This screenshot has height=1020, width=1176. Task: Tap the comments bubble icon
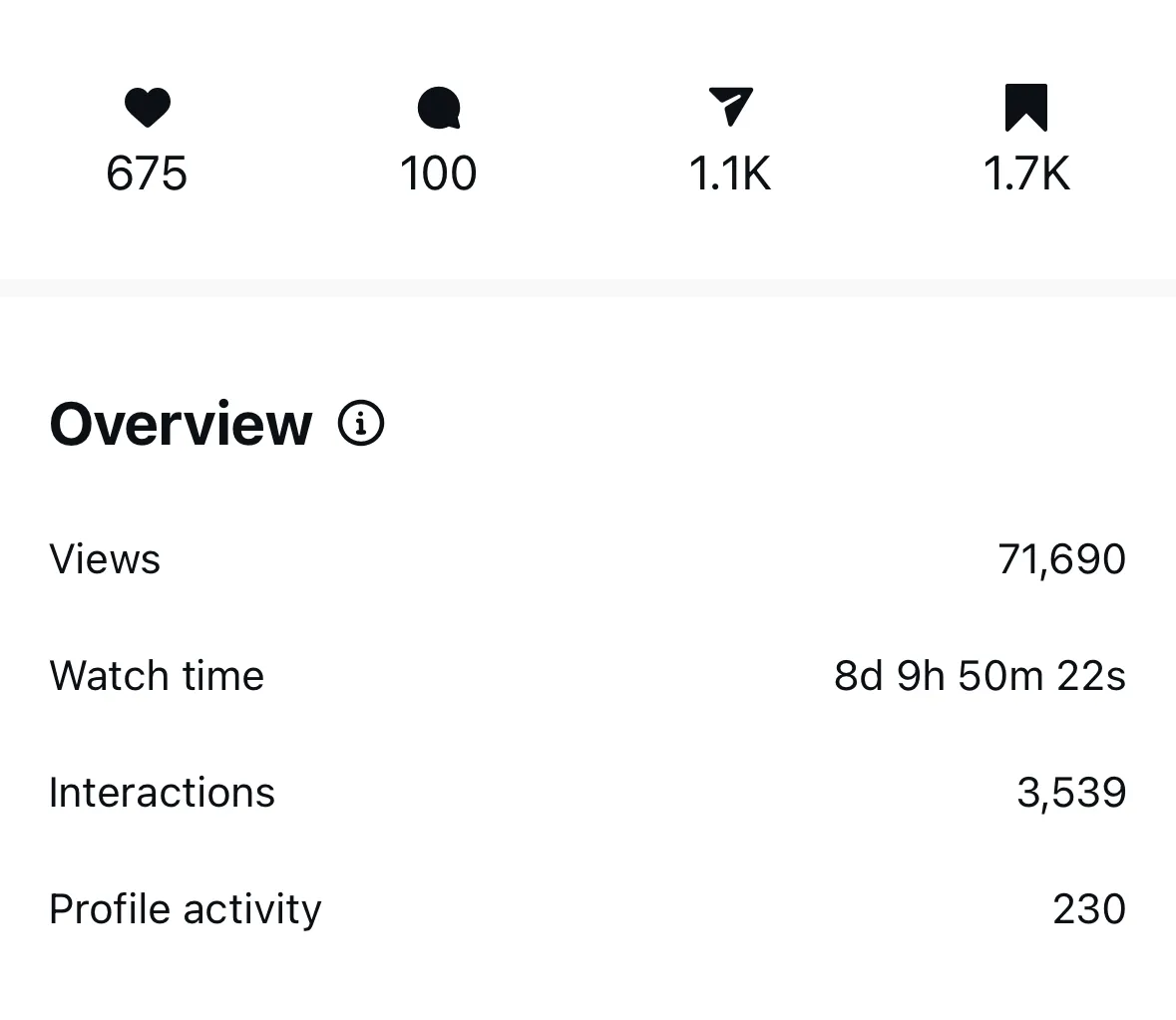click(439, 108)
